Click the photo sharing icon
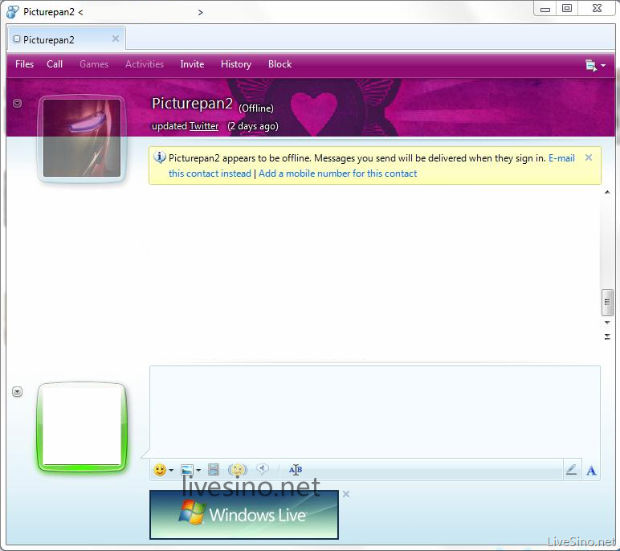620x551 pixels. pos(186,470)
